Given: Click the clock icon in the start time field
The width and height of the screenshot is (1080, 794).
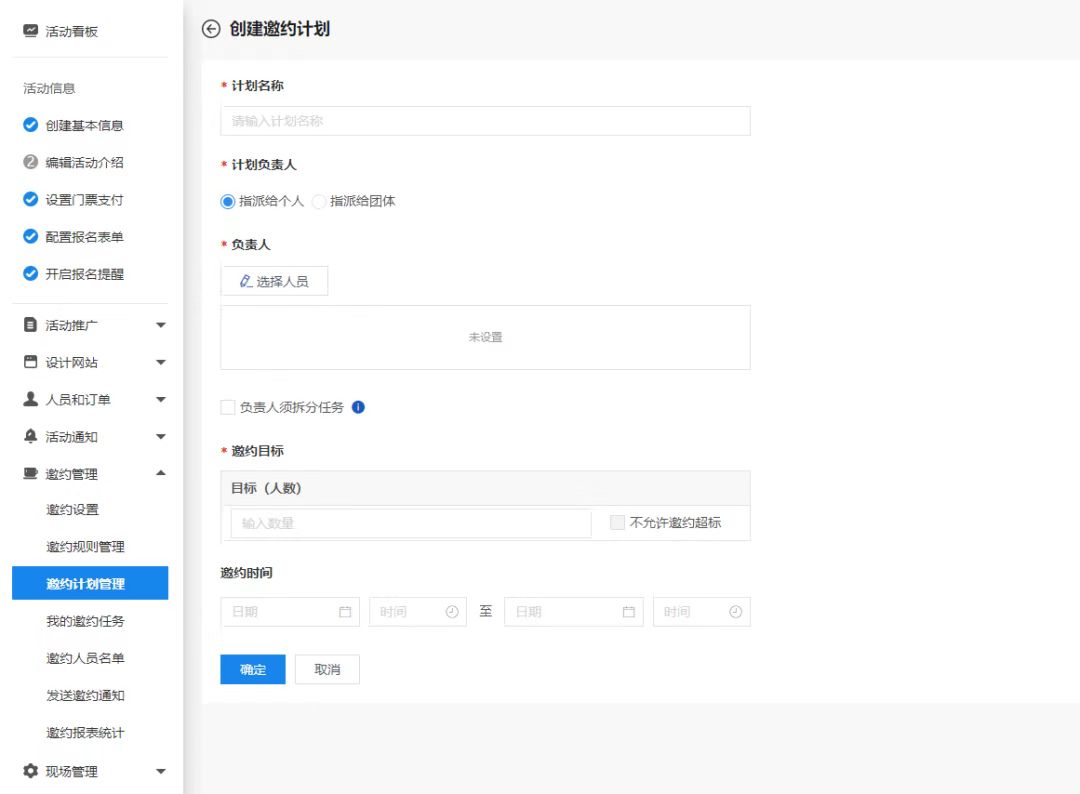Looking at the screenshot, I should (x=451, y=612).
